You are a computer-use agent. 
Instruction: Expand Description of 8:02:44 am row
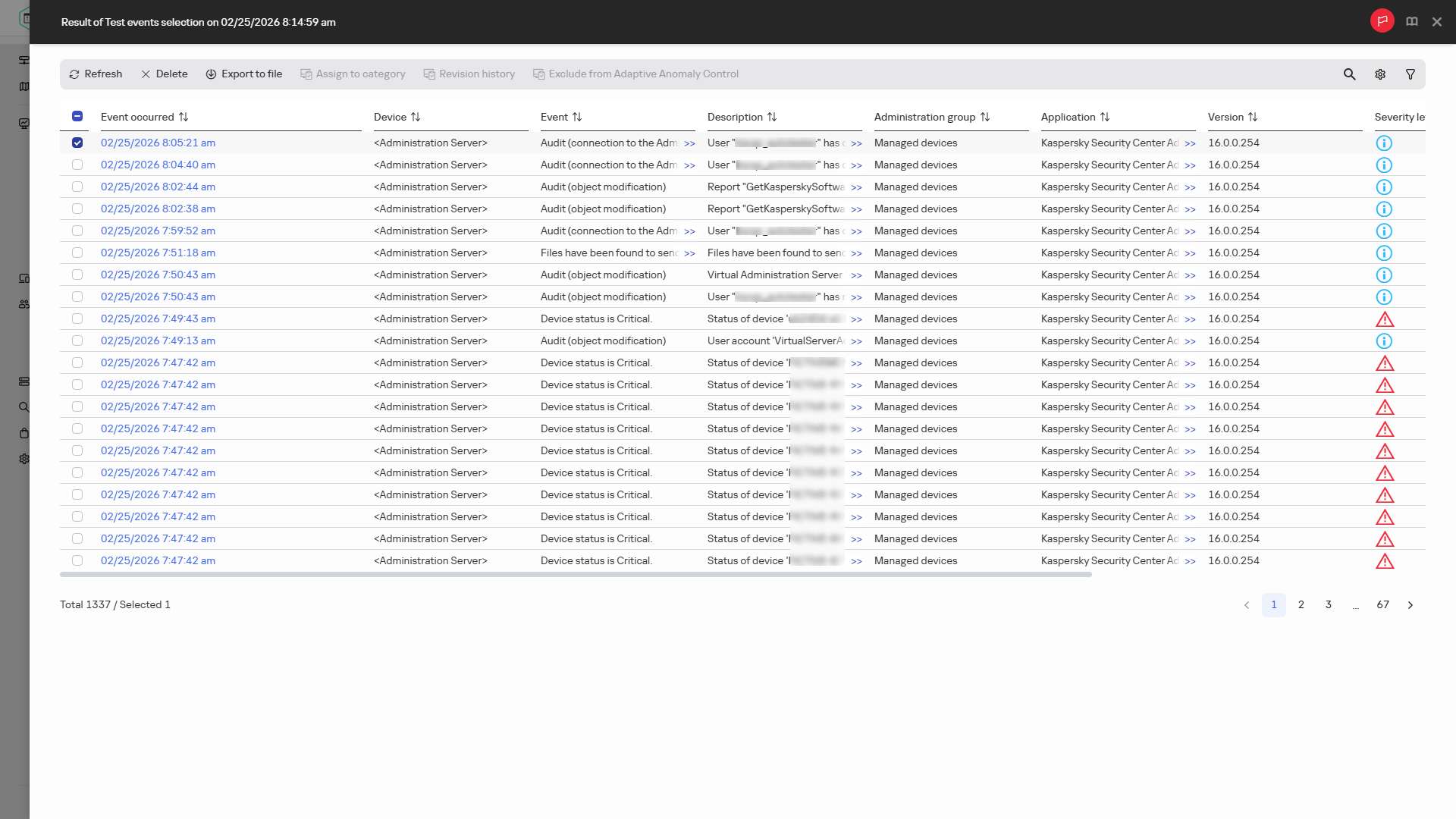856,187
